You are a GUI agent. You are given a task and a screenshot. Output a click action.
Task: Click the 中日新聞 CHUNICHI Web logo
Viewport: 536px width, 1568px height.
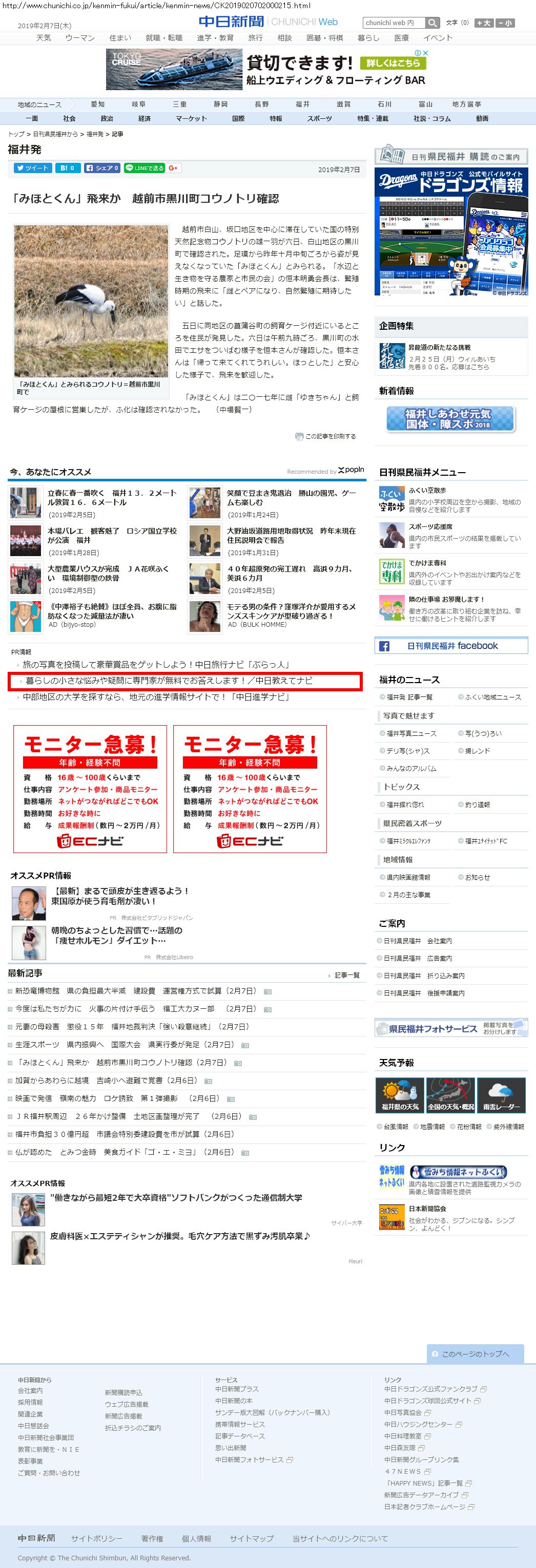(x=268, y=22)
